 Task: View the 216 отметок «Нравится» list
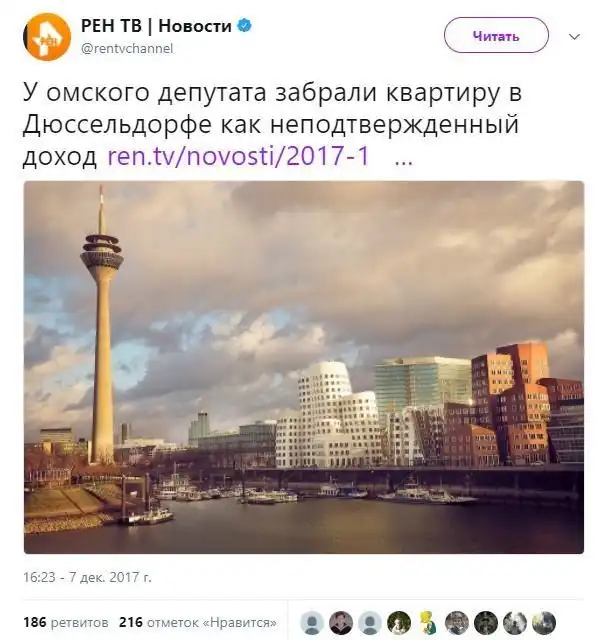[x=197, y=622]
